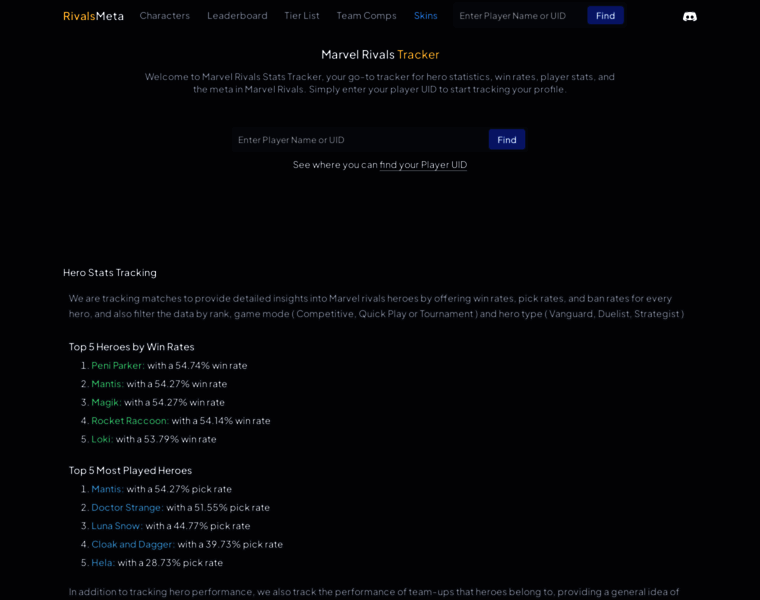The image size is (760, 600).
Task: Click 'with a 51.55% pick rate' text
Action: (x=218, y=507)
